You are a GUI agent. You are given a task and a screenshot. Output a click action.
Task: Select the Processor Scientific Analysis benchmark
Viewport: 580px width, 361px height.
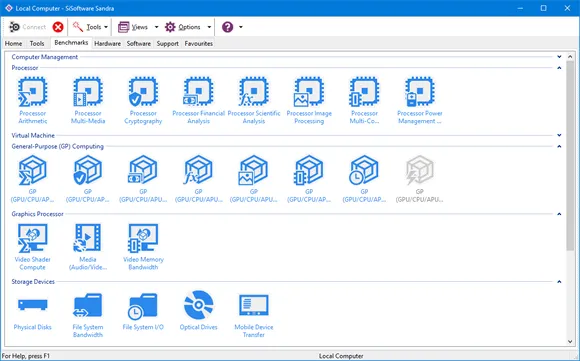(x=254, y=100)
